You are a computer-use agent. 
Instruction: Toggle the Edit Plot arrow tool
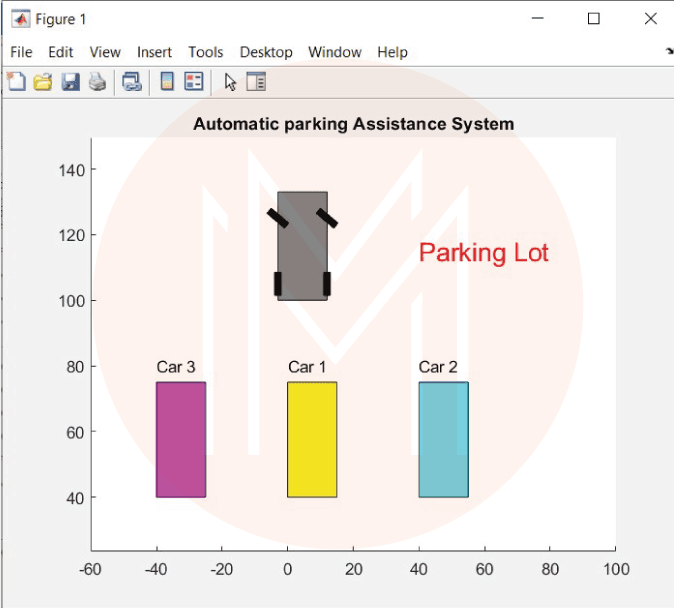click(231, 82)
